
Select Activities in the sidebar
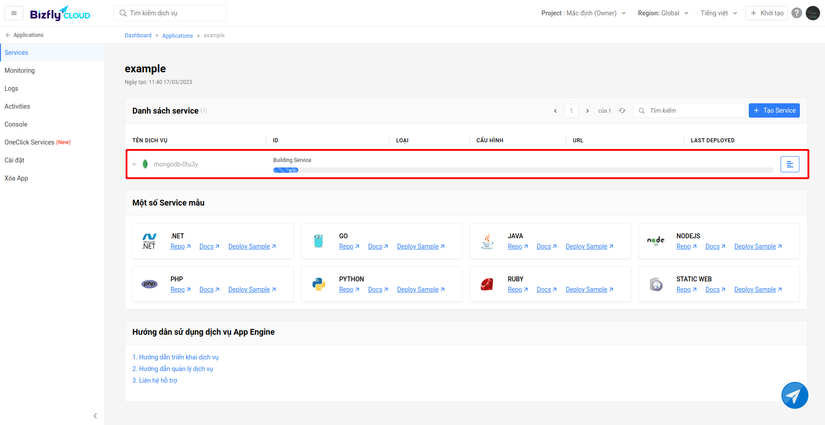52,106
